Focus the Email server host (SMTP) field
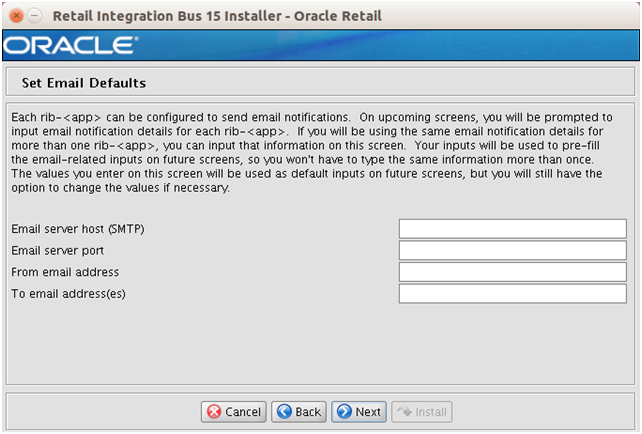Viewport: 642px width, 434px height. click(x=513, y=228)
